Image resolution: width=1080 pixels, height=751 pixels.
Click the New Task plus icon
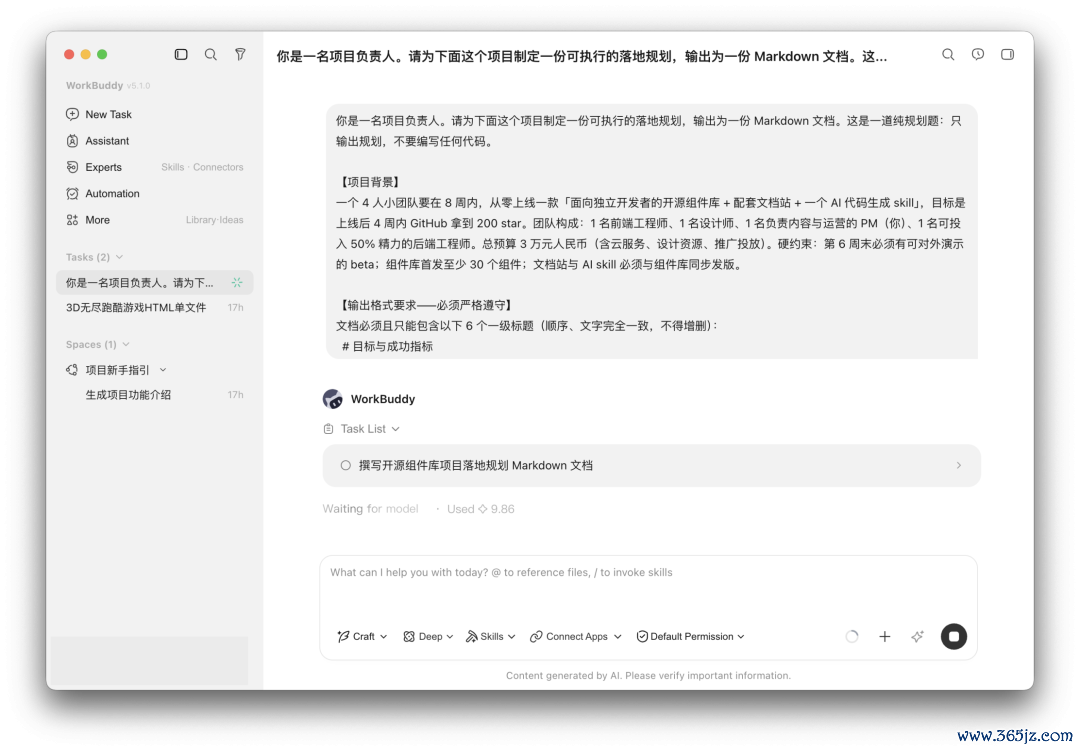(x=72, y=114)
